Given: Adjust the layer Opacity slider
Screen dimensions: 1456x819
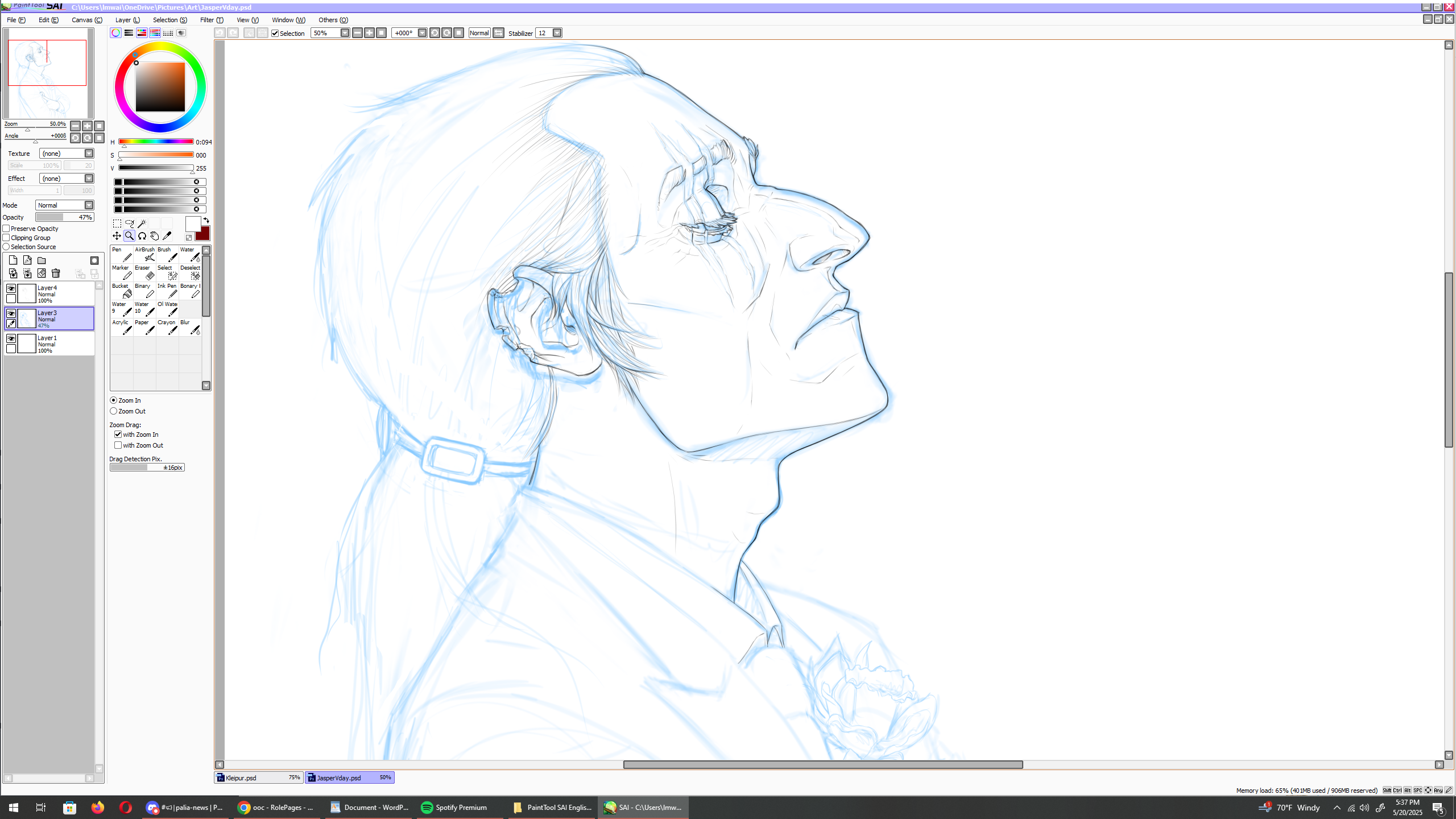Looking at the screenshot, I should (x=65, y=217).
